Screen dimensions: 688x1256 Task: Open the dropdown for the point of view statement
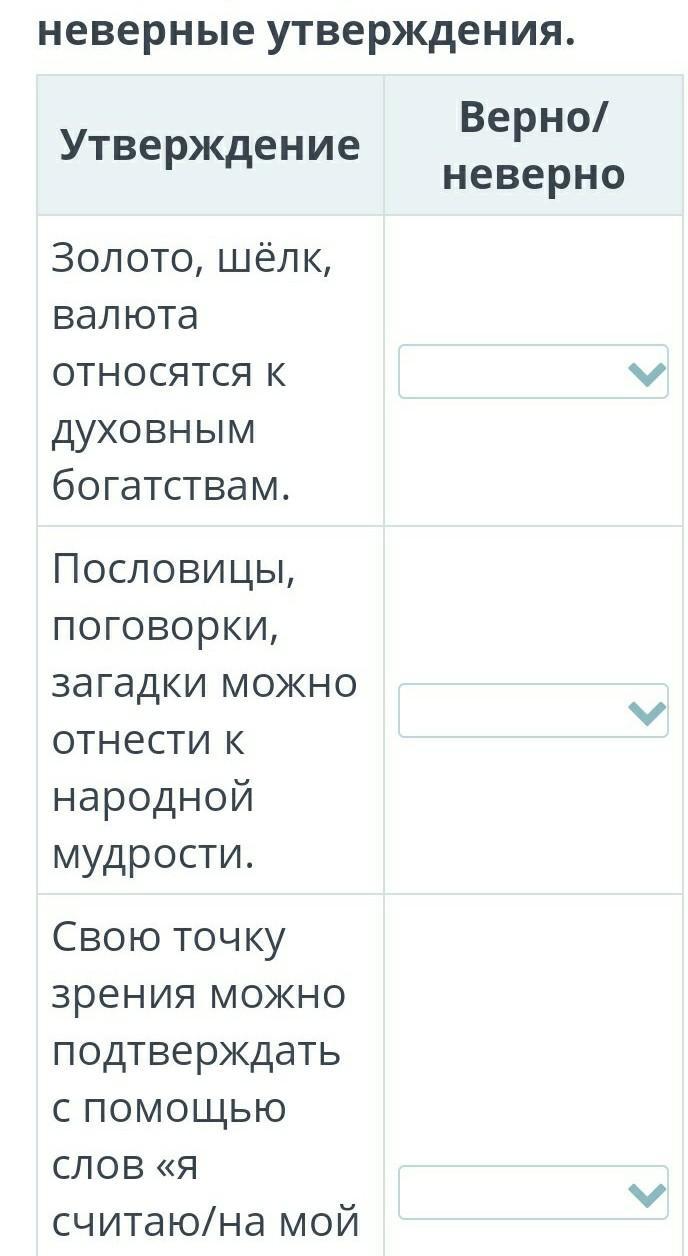click(533, 1193)
